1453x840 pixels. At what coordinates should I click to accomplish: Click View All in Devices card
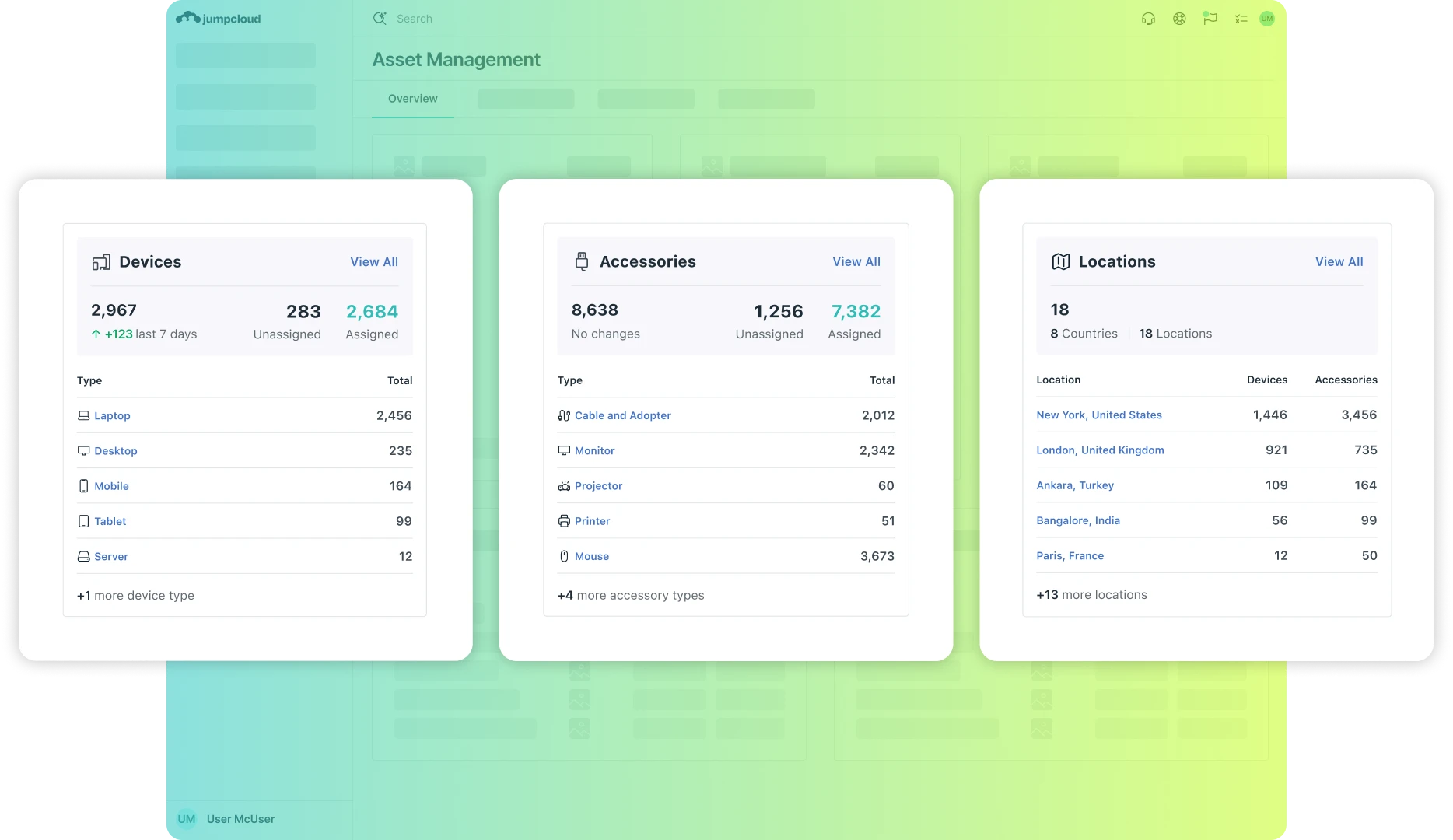point(374,262)
